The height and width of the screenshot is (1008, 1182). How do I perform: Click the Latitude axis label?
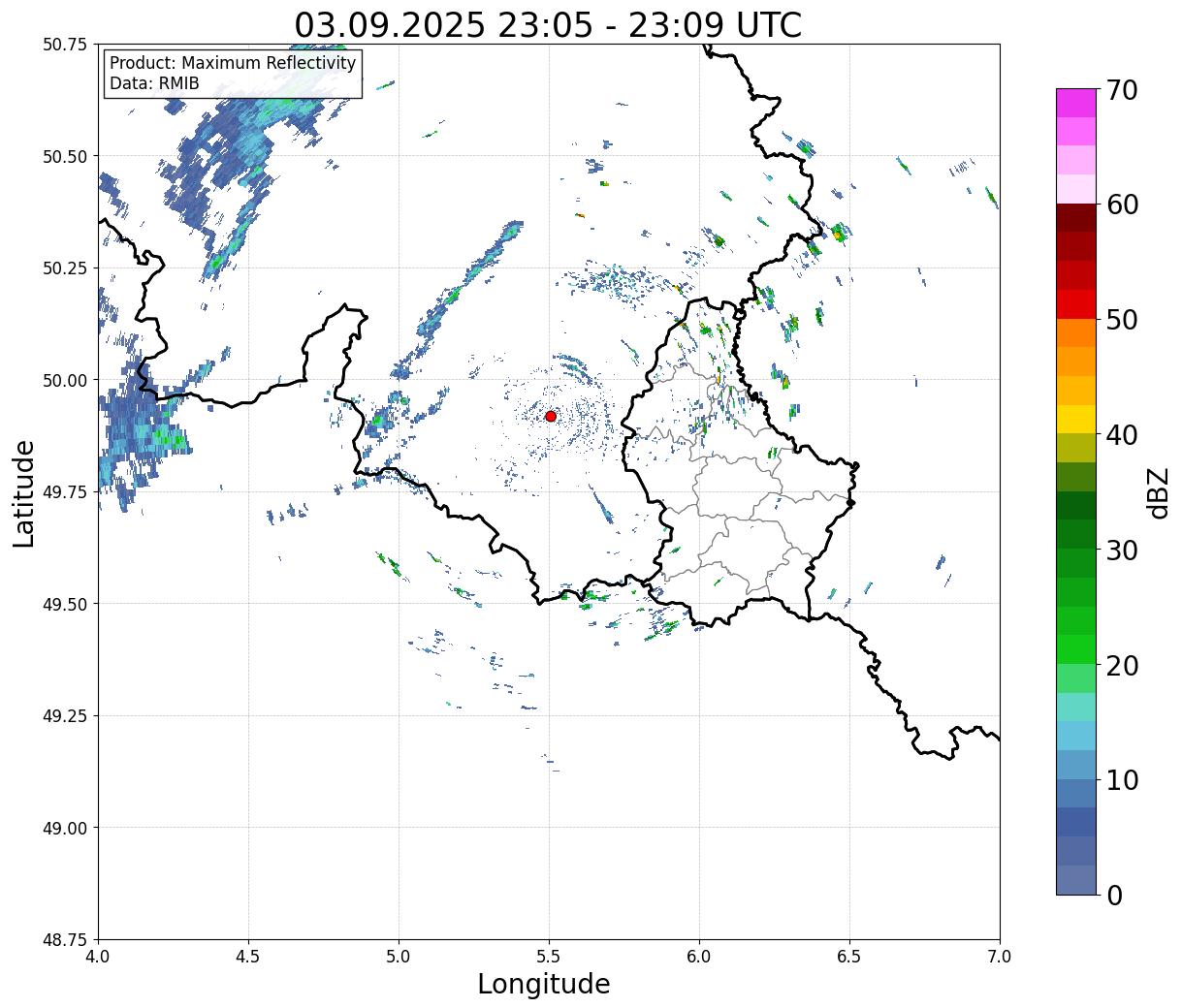[x=24, y=493]
